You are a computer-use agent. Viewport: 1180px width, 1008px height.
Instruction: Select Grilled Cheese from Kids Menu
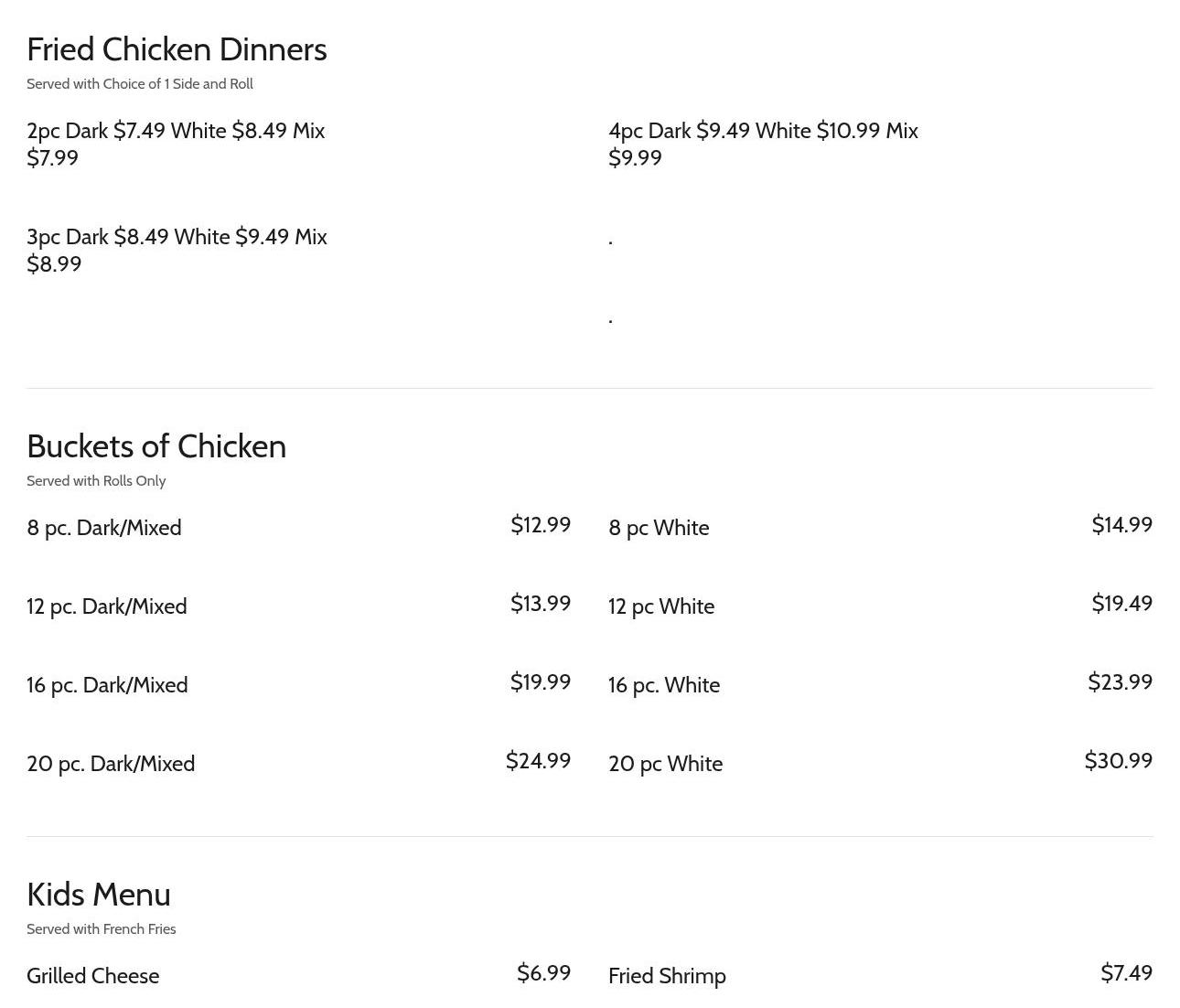(93, 976)
